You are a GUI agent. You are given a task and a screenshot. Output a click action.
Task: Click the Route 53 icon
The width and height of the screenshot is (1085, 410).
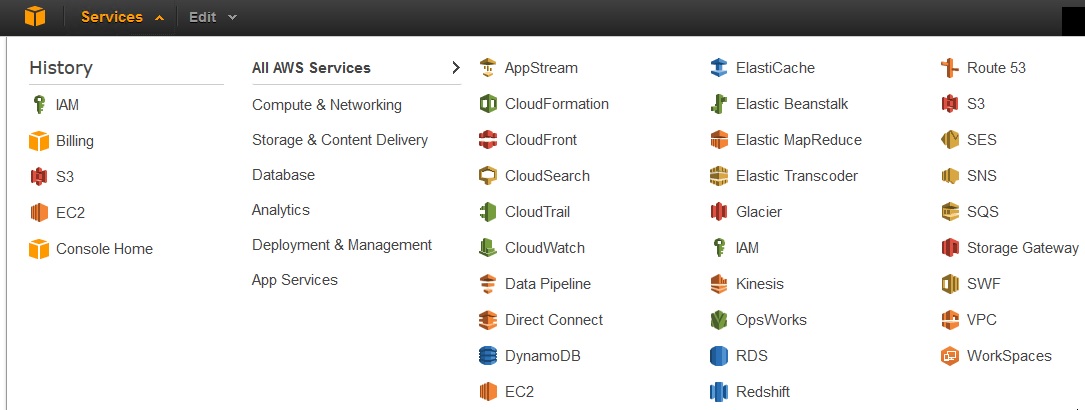coord(950,68)
